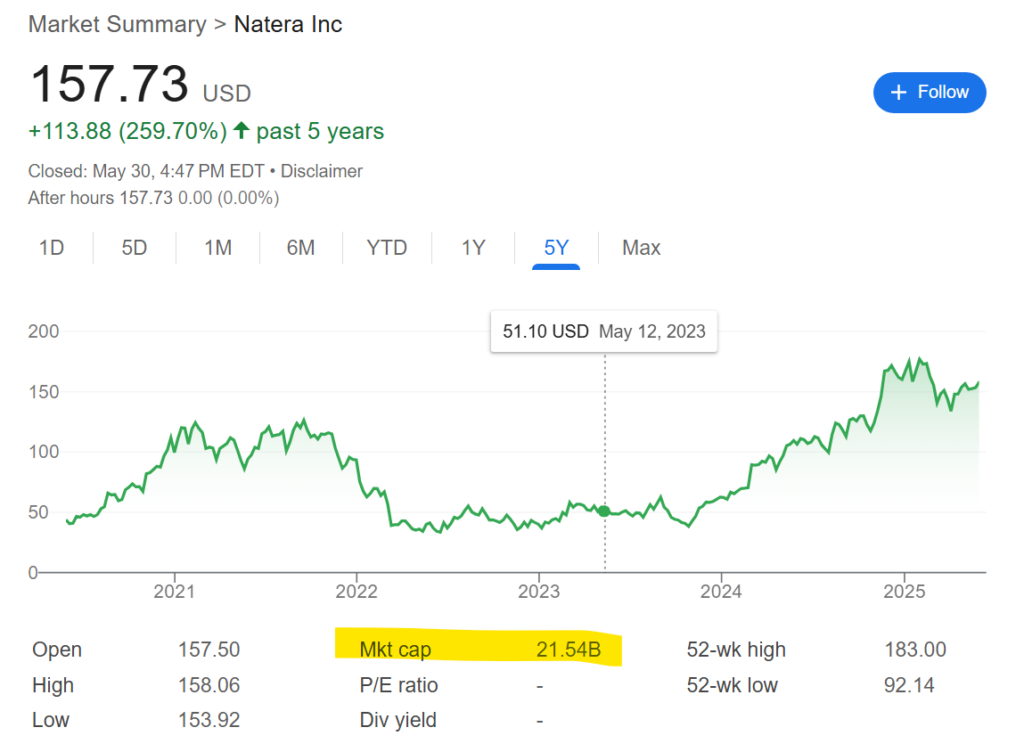1024x752 pixels.
Task: Click the 52-wk high label
Action: (x=736, y=650)
